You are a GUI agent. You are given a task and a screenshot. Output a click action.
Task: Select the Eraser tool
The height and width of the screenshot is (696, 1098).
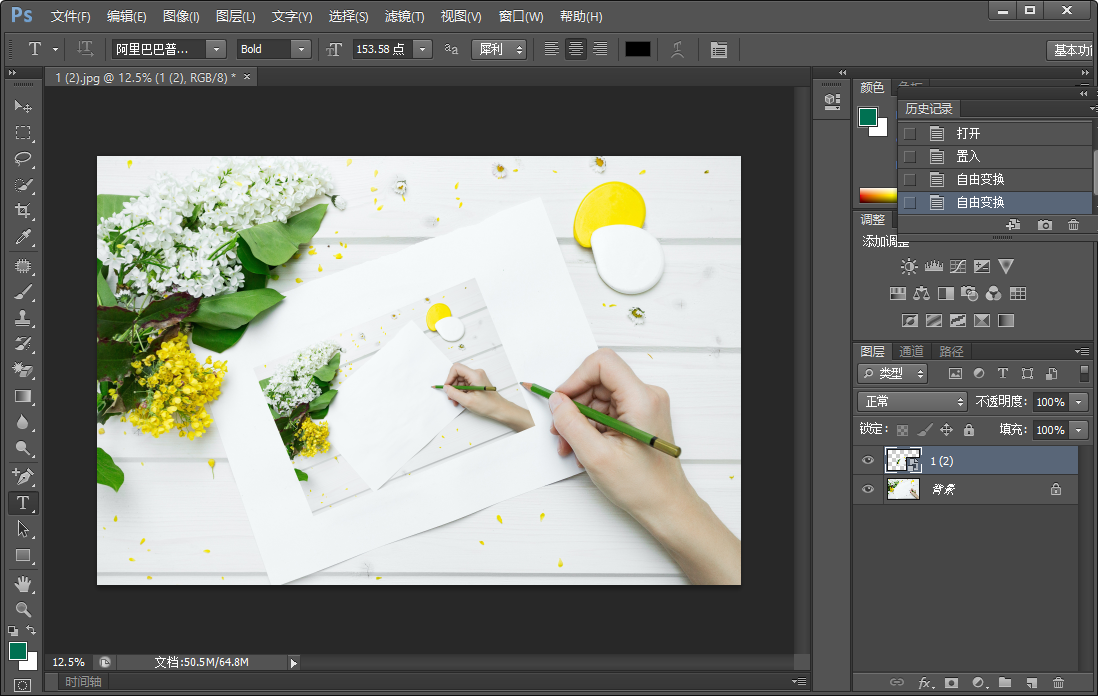point(23,370)
